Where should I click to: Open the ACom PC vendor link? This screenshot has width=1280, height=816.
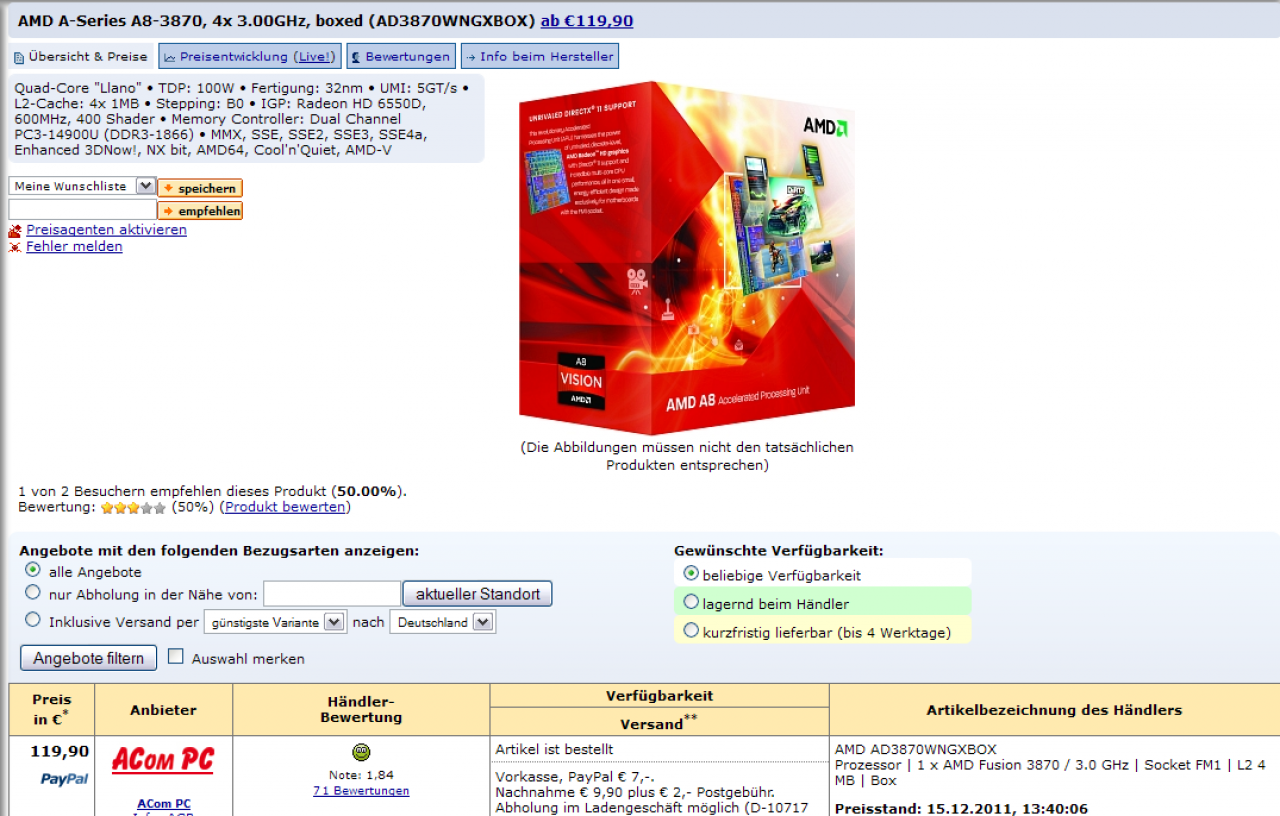[164, 804]
